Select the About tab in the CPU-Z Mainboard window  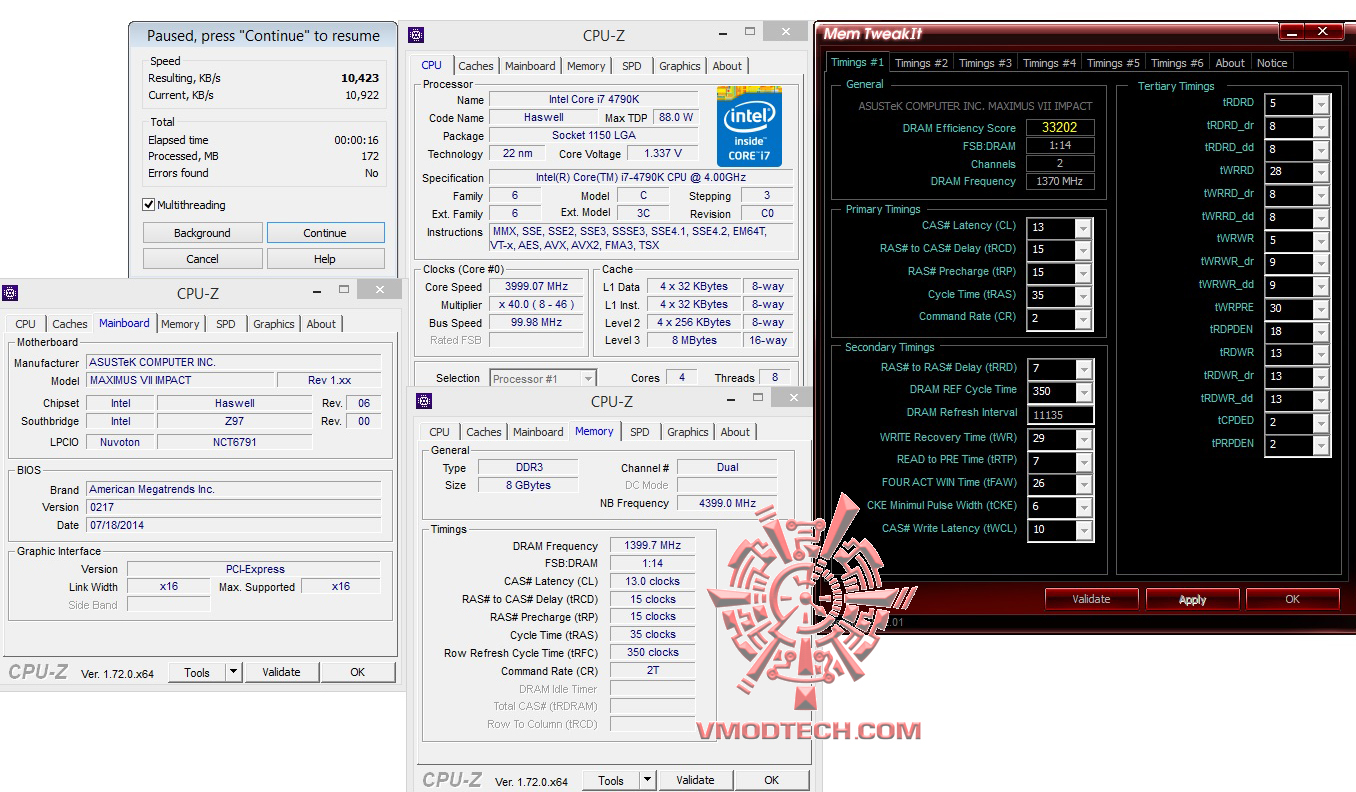(x=321, y=324)
